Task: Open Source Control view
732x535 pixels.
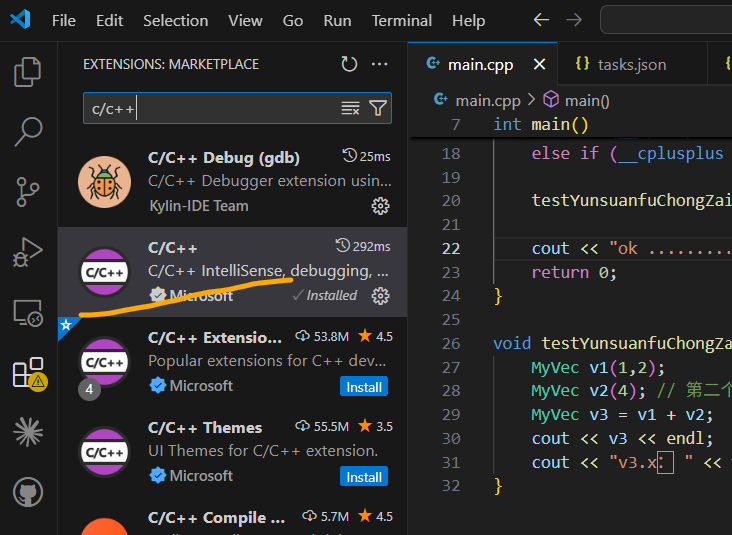Action: (x=28, y=191)
